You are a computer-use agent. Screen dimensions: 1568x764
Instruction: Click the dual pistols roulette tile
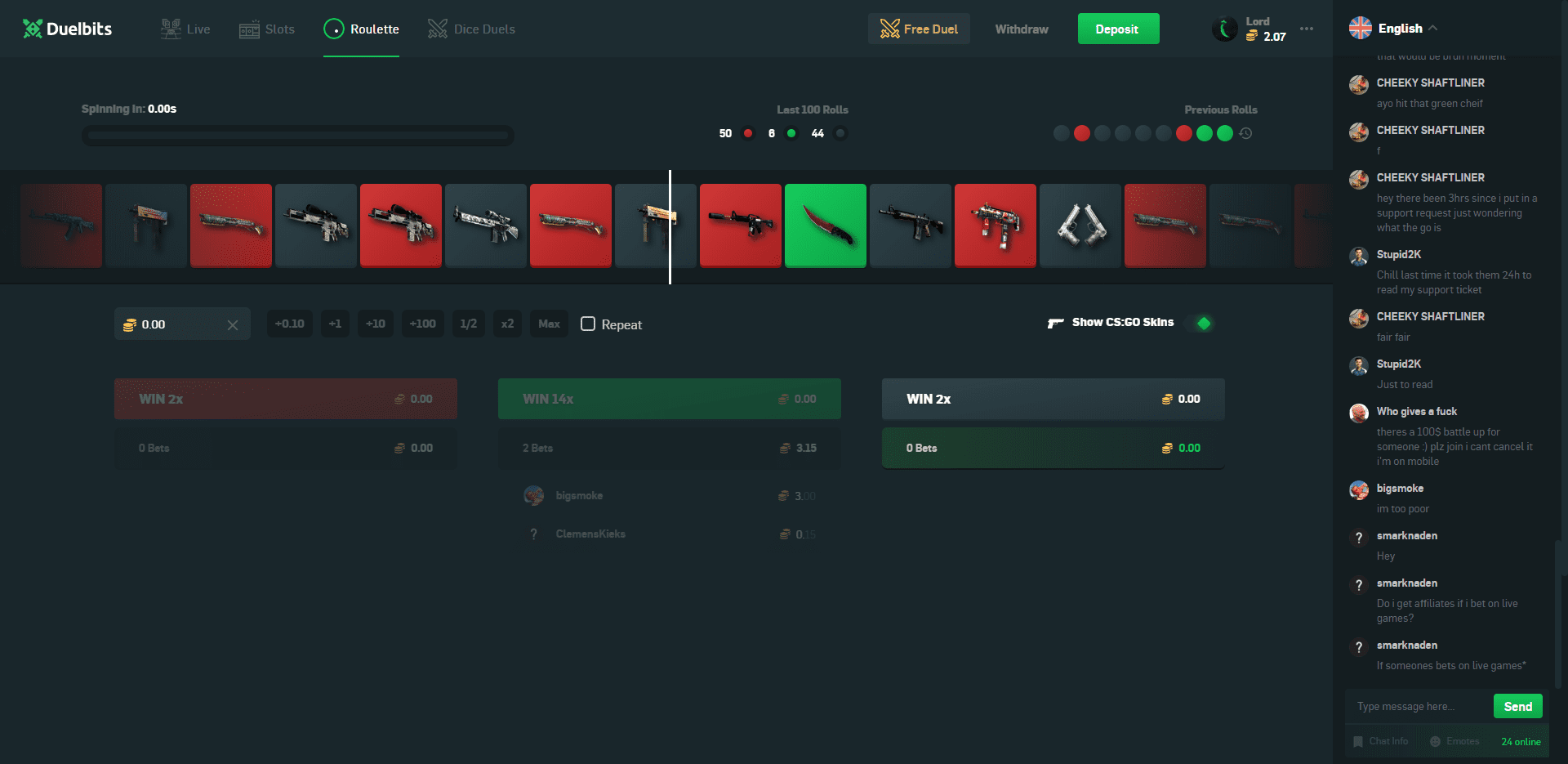(x=1080, y=226)
